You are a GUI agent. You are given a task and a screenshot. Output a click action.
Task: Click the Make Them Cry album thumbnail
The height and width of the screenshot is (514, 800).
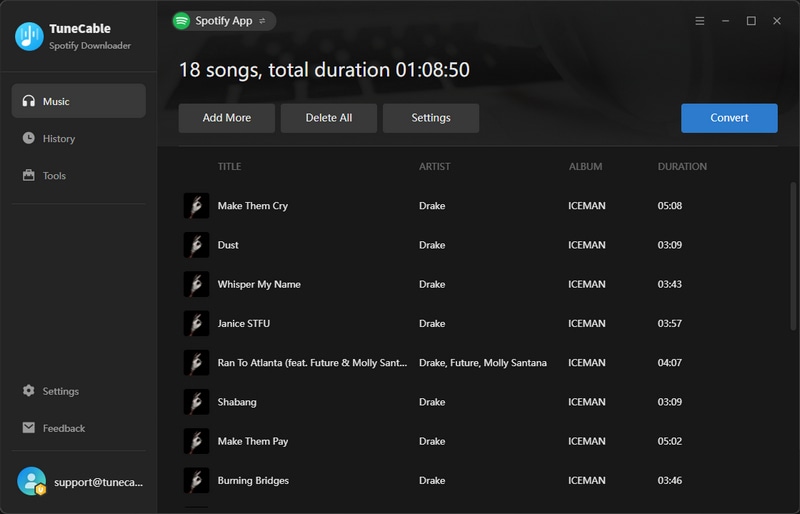[196, 206]
